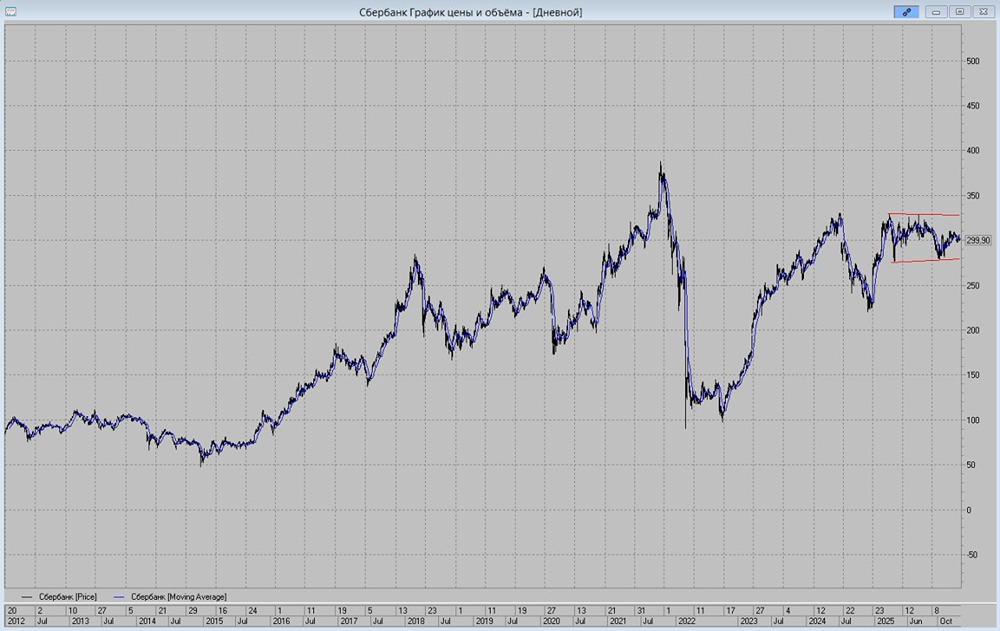This screenshot has width=1000, height=631.
Task: Click the 2022 year on time axis
Action: click(x=686, y=621)
